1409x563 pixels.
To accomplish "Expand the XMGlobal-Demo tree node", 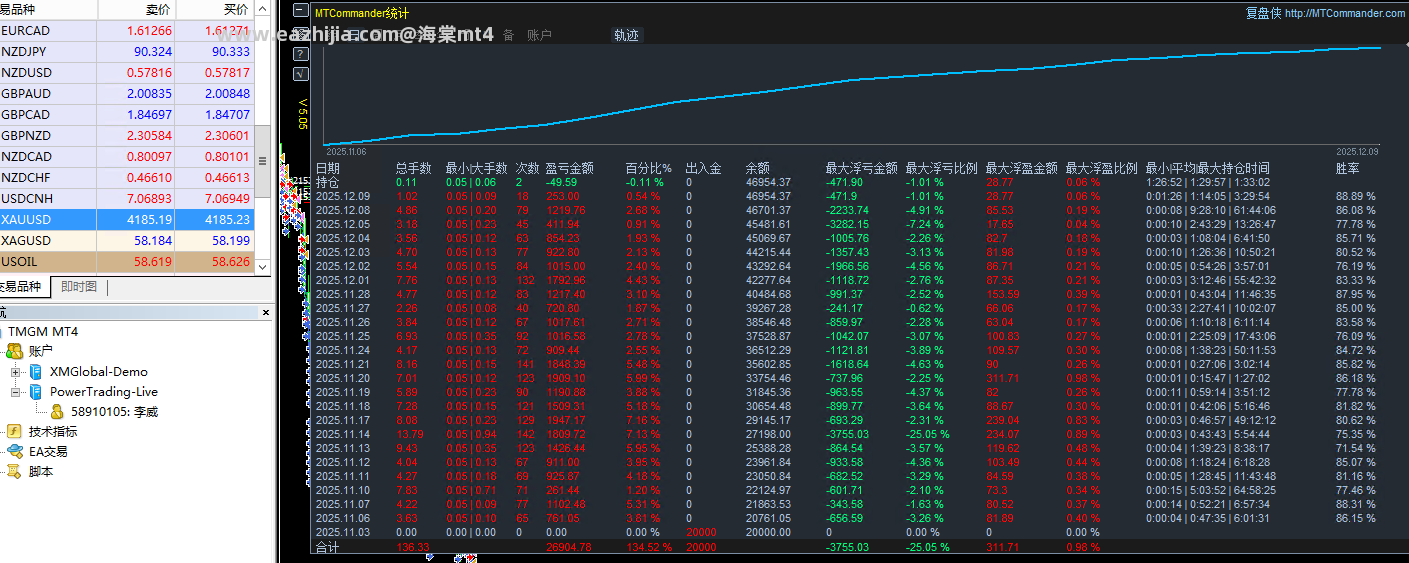I will [15, 372].
